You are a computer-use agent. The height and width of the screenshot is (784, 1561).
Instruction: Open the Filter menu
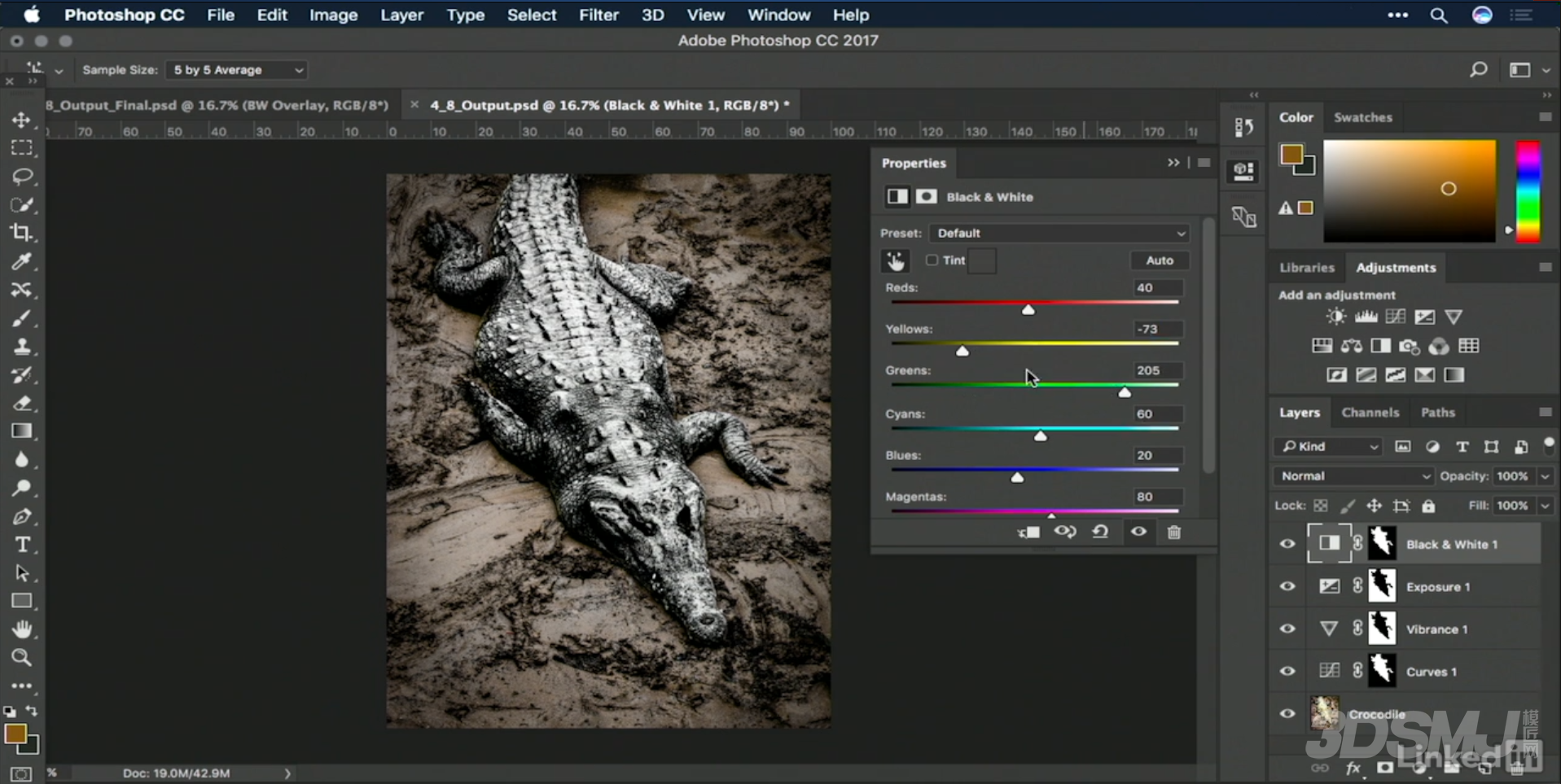click(599, 15)
